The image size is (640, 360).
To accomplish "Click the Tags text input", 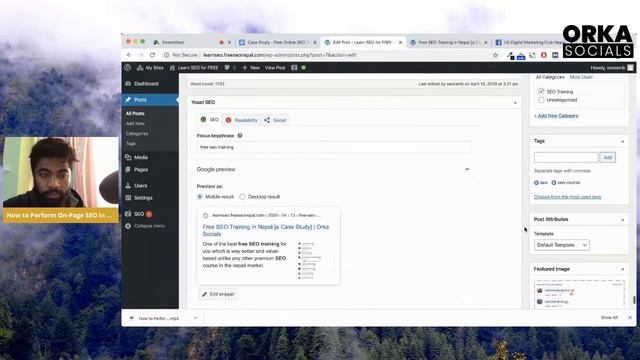I will (566, 158).
